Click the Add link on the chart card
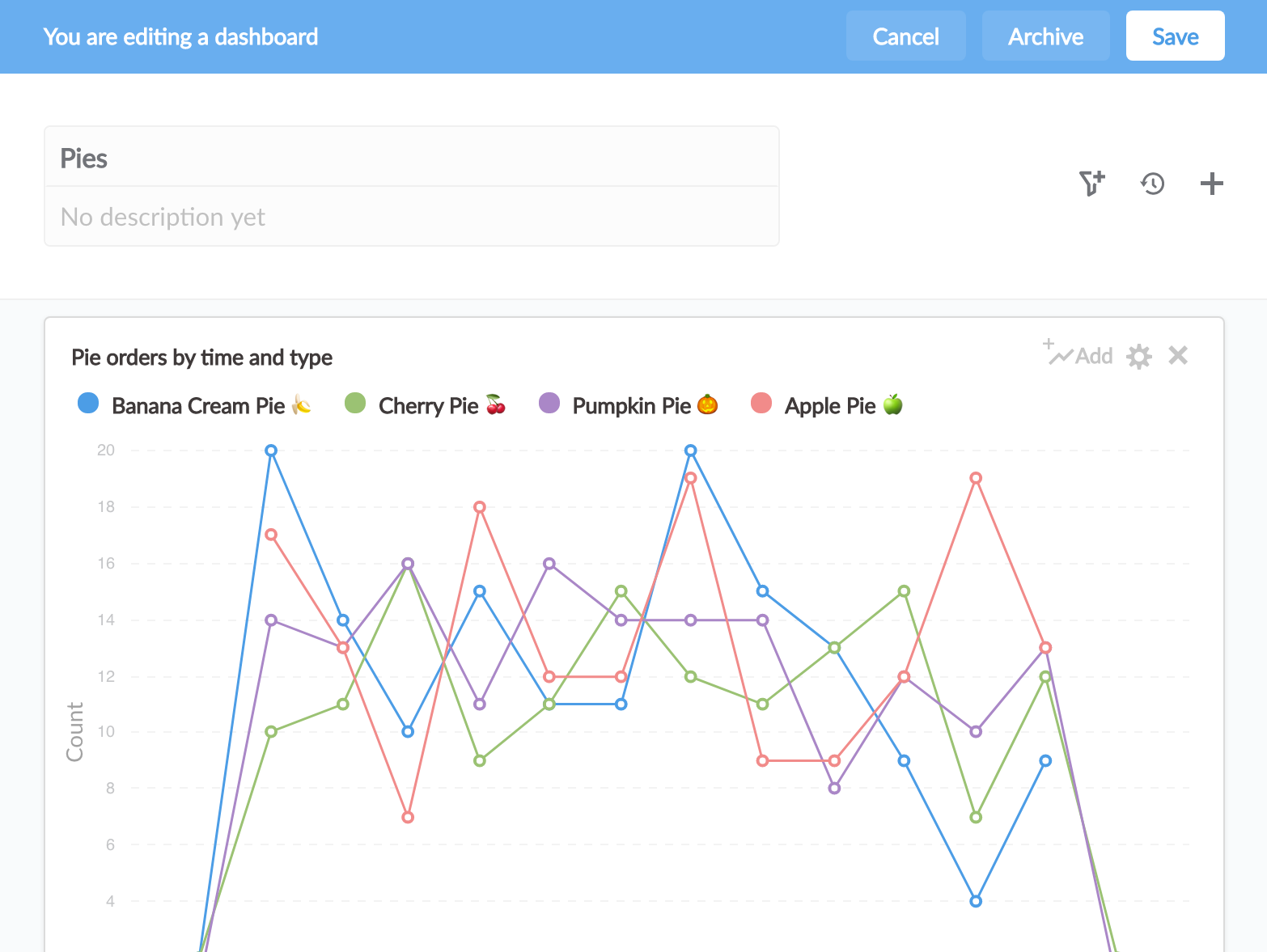The height and width of the screenshot is (952, 1267). coord(1093,356)
